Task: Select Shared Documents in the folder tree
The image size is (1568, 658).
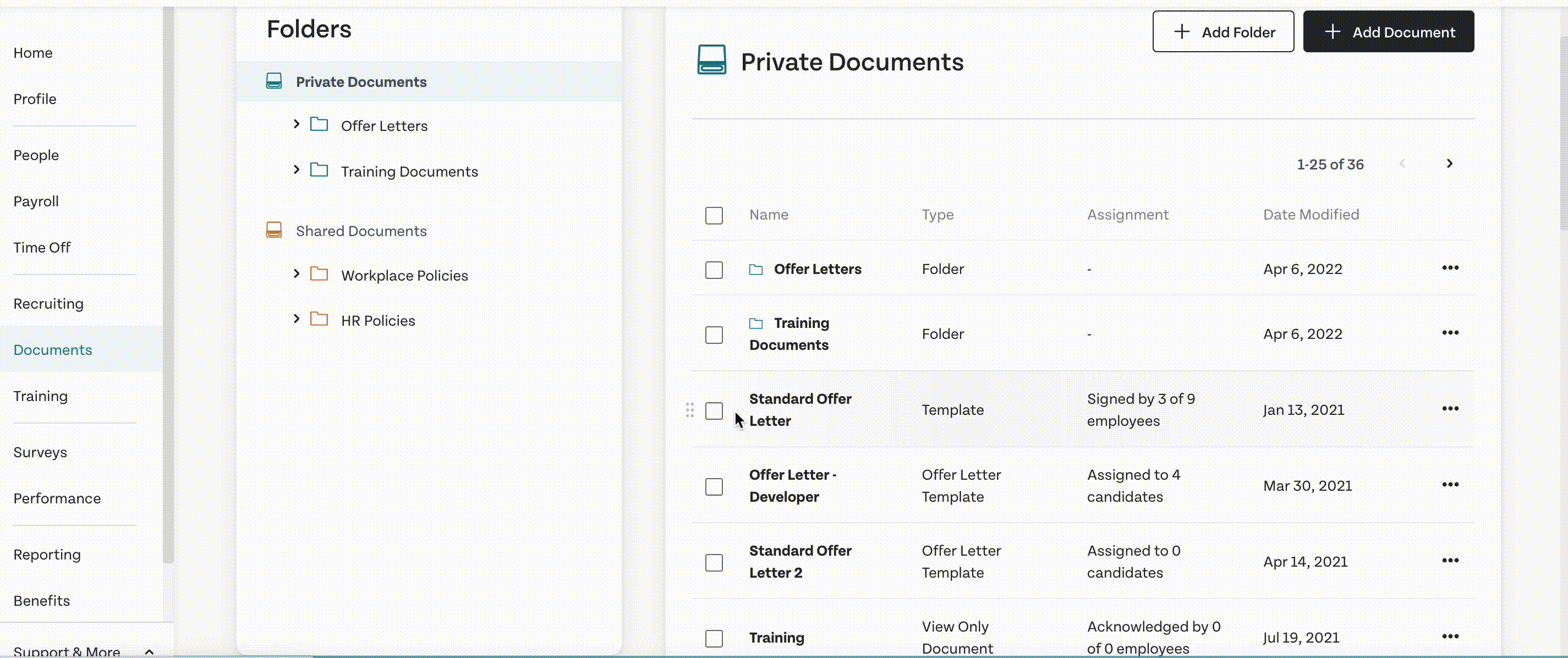Action: tap(361, 231)
